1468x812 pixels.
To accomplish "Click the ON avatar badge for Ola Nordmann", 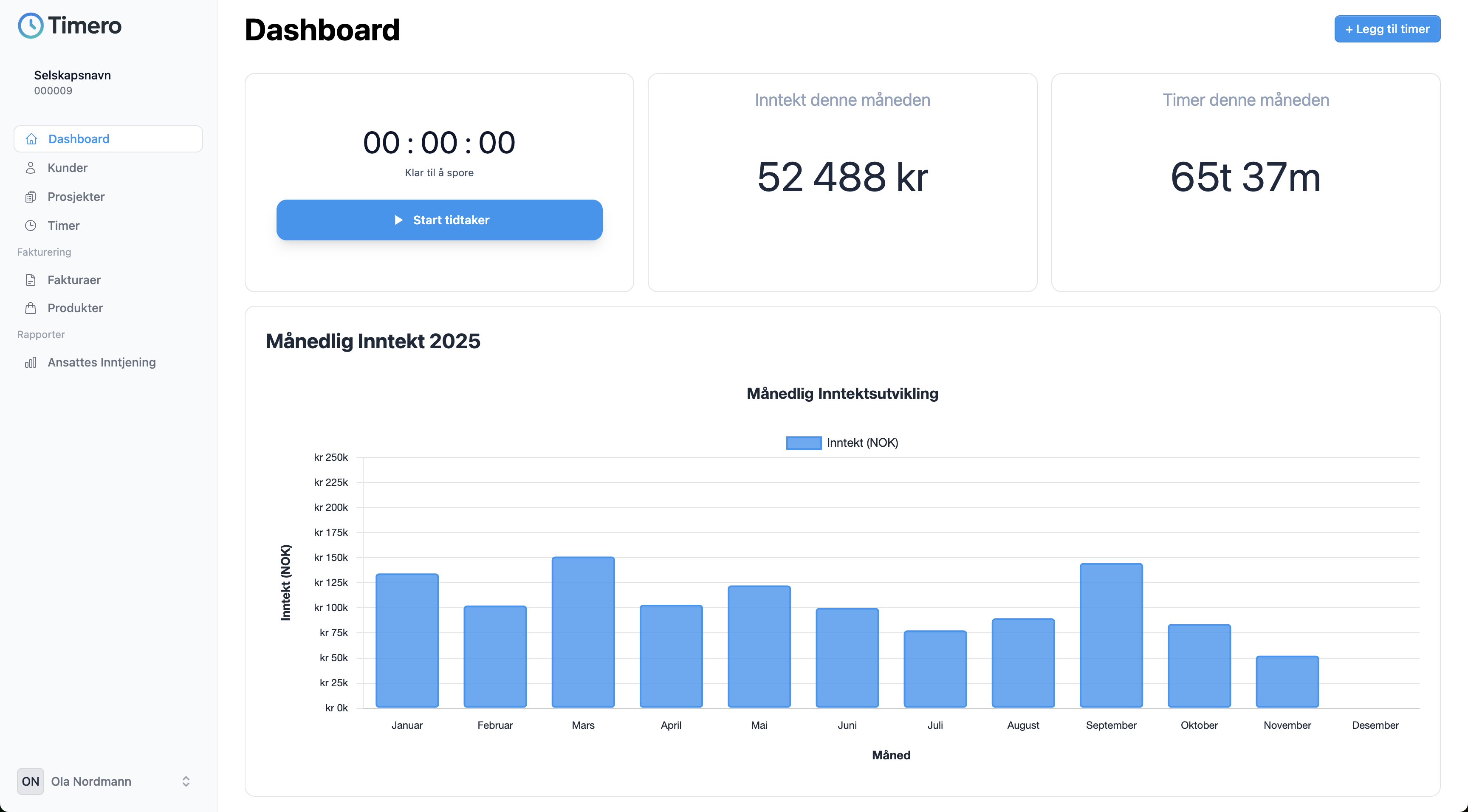I will click(30, 781).
